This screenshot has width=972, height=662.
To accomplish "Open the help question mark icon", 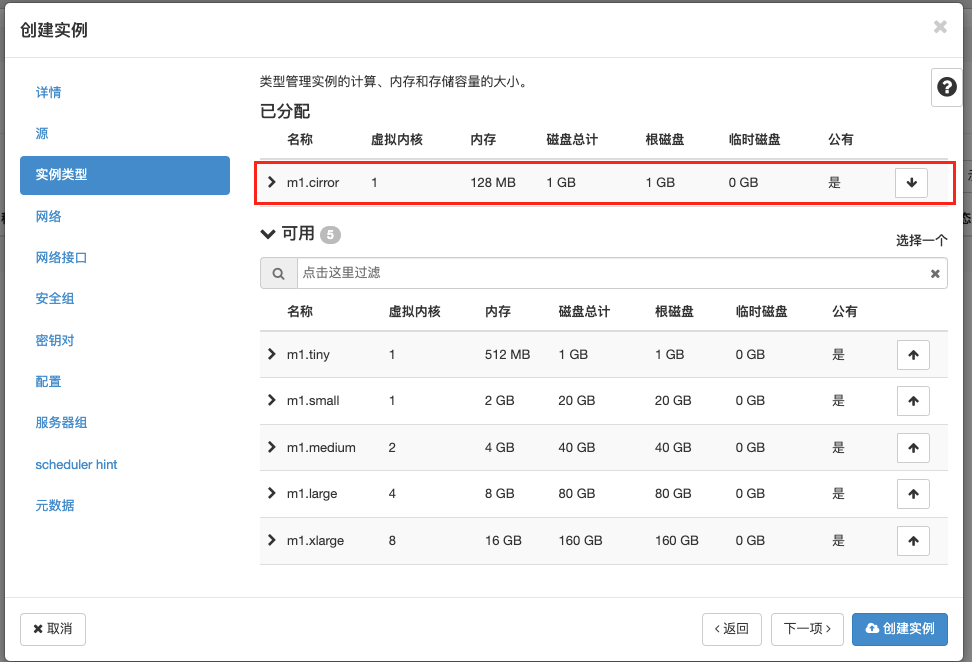I will [946, 87].
